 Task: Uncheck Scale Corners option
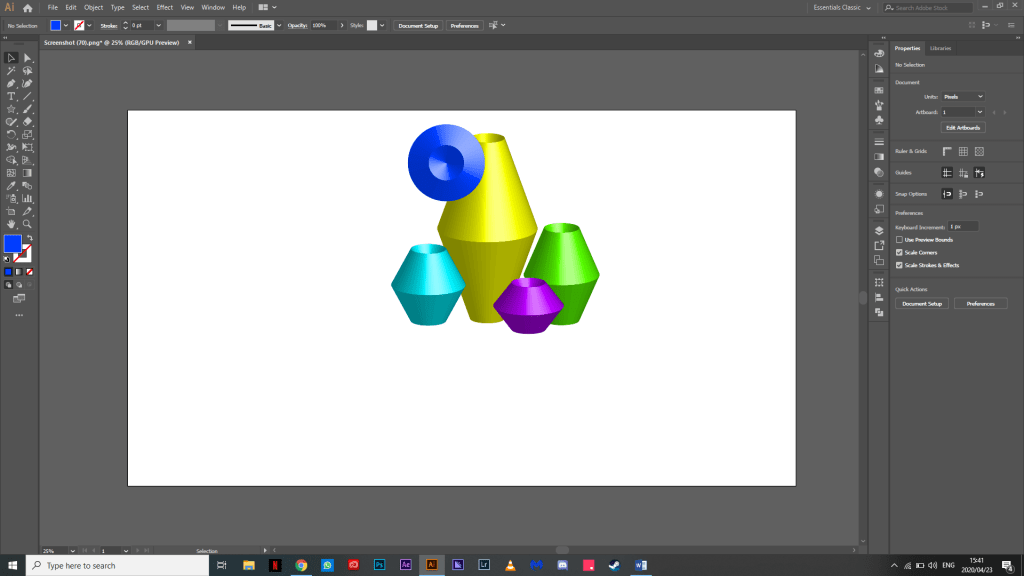click(x=899, y=252)
